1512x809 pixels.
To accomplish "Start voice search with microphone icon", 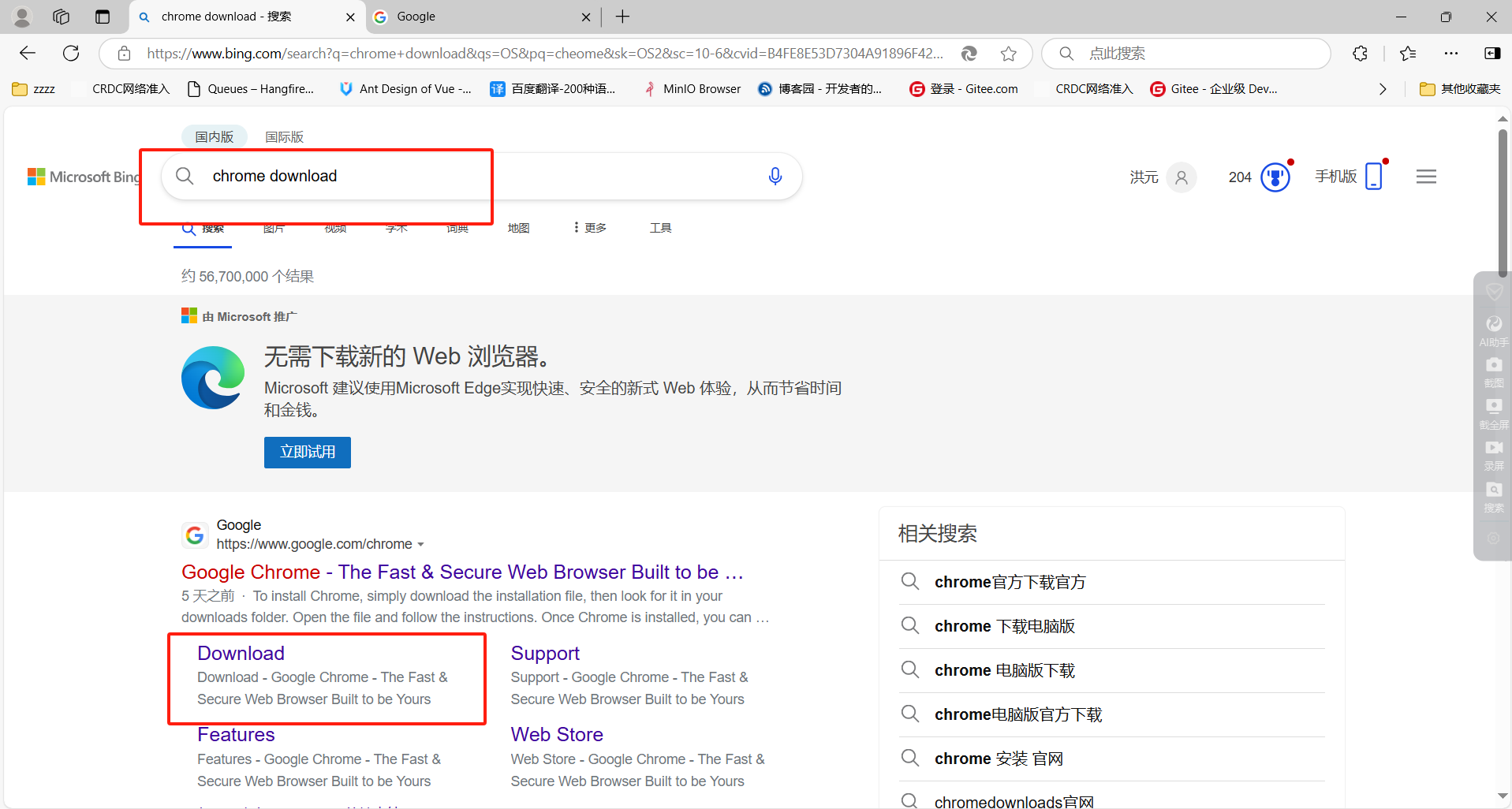I will coord(775,176).
